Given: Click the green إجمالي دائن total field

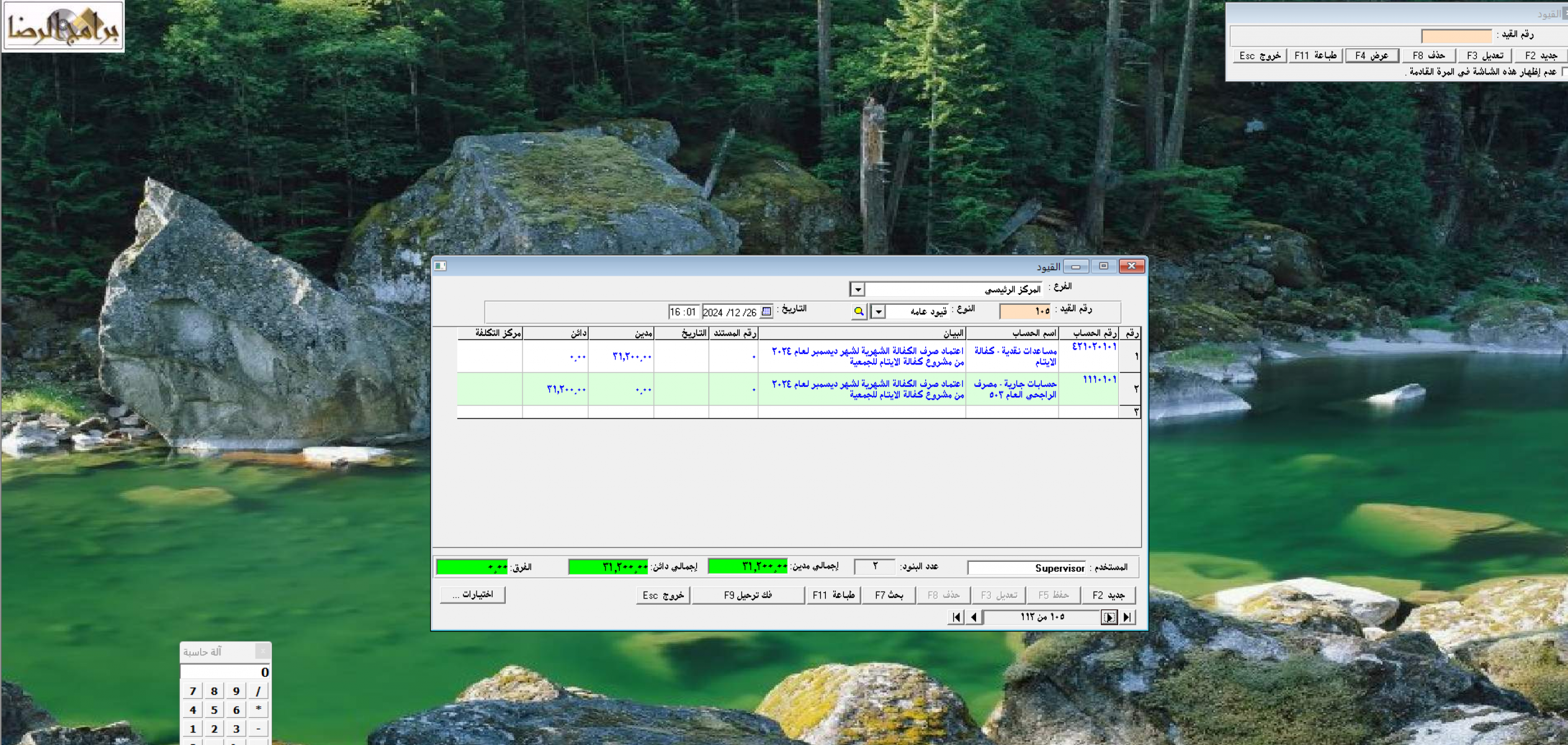Looking at the screenshot, I should click(608, 566).
